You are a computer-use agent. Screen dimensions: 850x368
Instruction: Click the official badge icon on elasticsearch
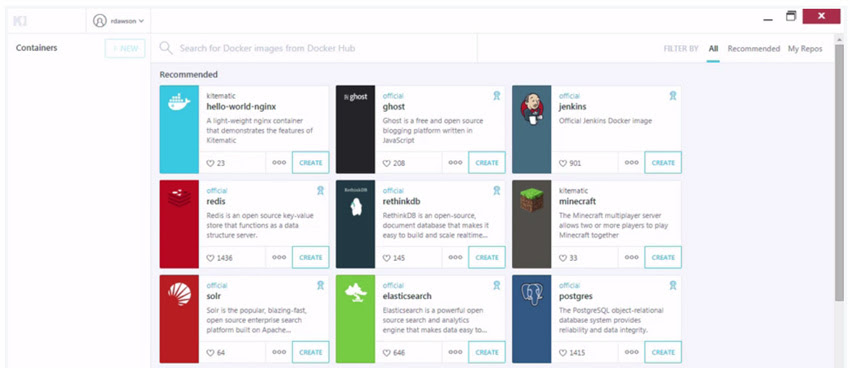(496, 286)
